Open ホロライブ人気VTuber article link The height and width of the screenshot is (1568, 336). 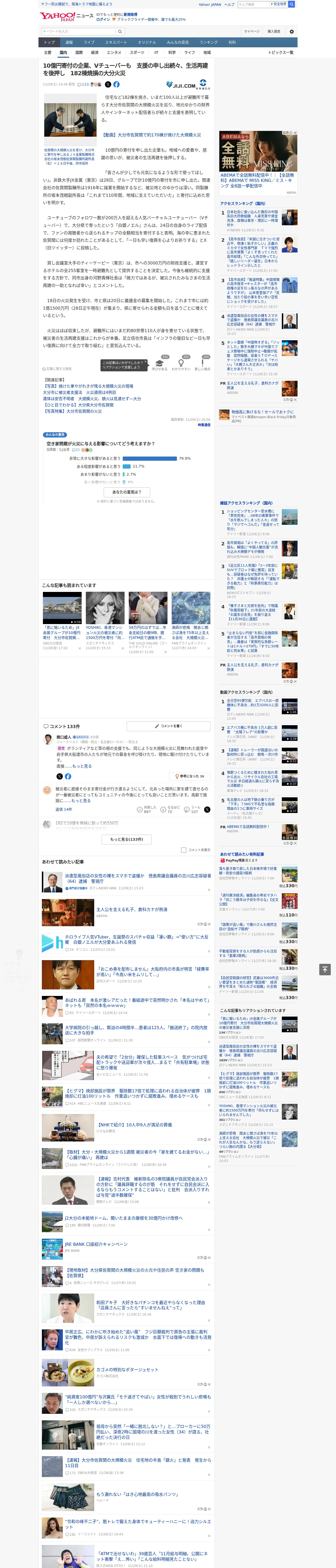(137, 939)
